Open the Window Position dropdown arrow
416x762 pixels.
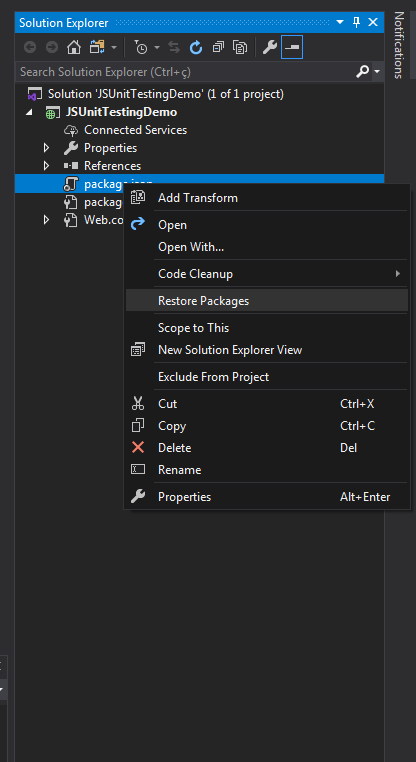coord(340,22)
